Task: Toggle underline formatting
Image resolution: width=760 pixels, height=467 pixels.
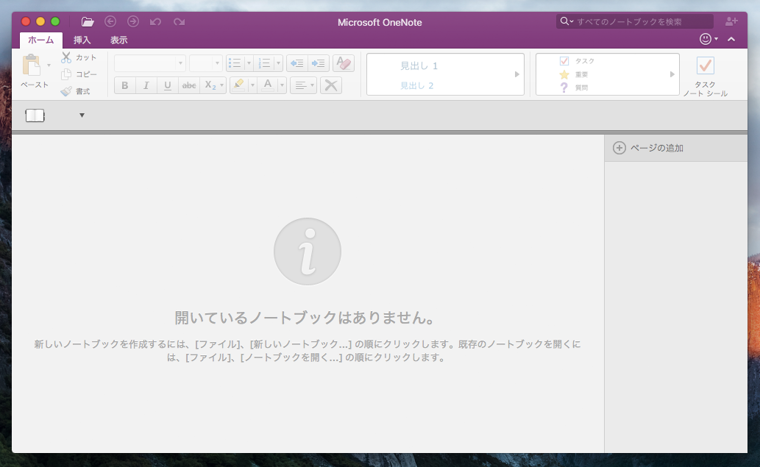Action: pos(167,85)
